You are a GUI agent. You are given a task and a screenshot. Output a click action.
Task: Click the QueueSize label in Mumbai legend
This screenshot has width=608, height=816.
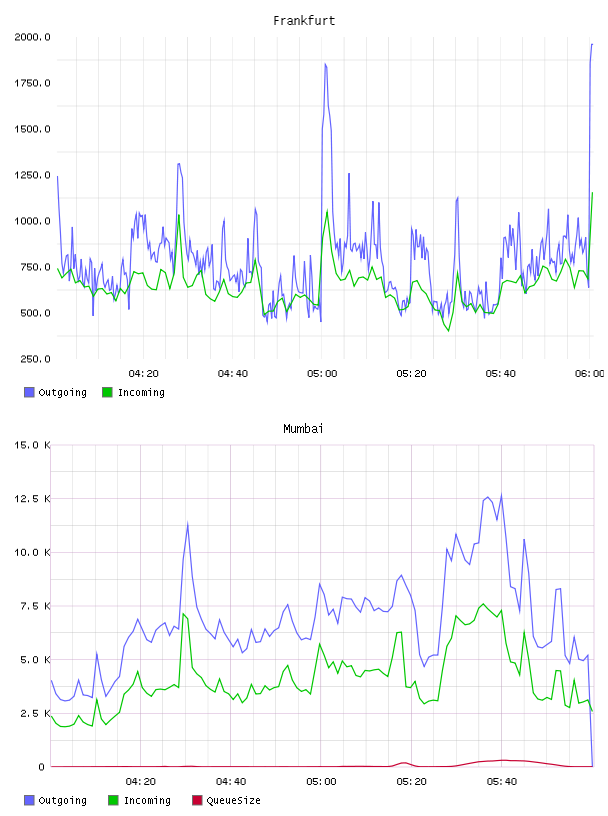coord(233,801)
